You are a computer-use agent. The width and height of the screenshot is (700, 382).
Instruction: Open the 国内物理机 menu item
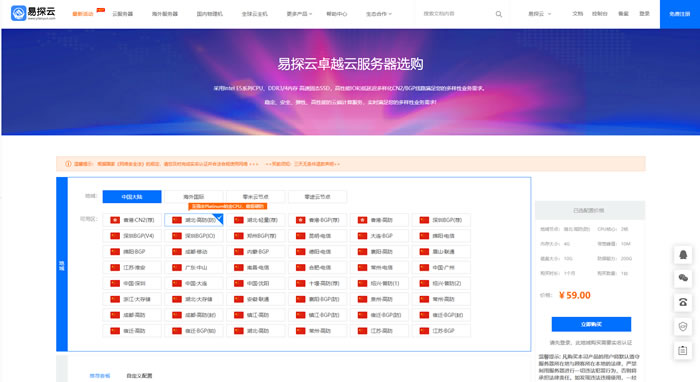[210, 14]
